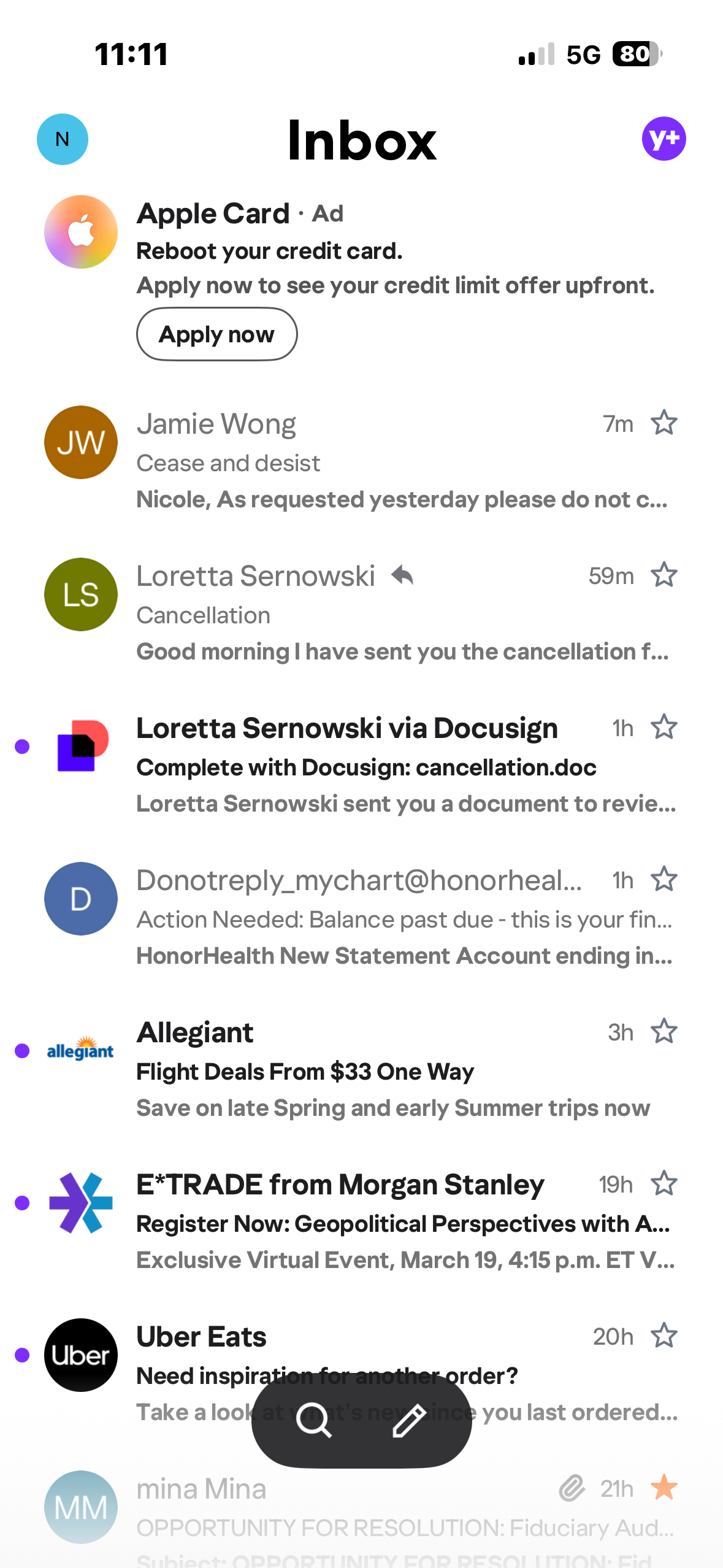723x1568 pixels.
Task: Open the HonorHealth balance past due email
Action: click(x=368, y=920)
